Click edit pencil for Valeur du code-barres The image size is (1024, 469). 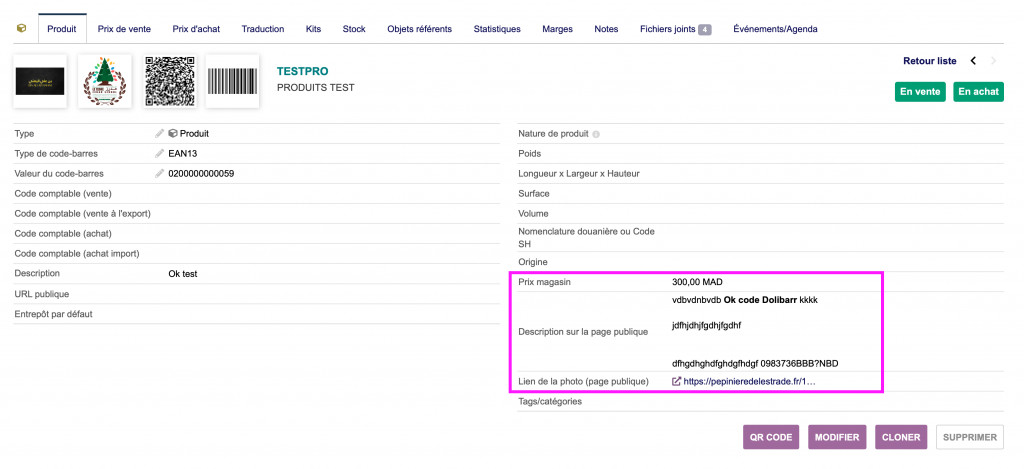coord(160,174)
